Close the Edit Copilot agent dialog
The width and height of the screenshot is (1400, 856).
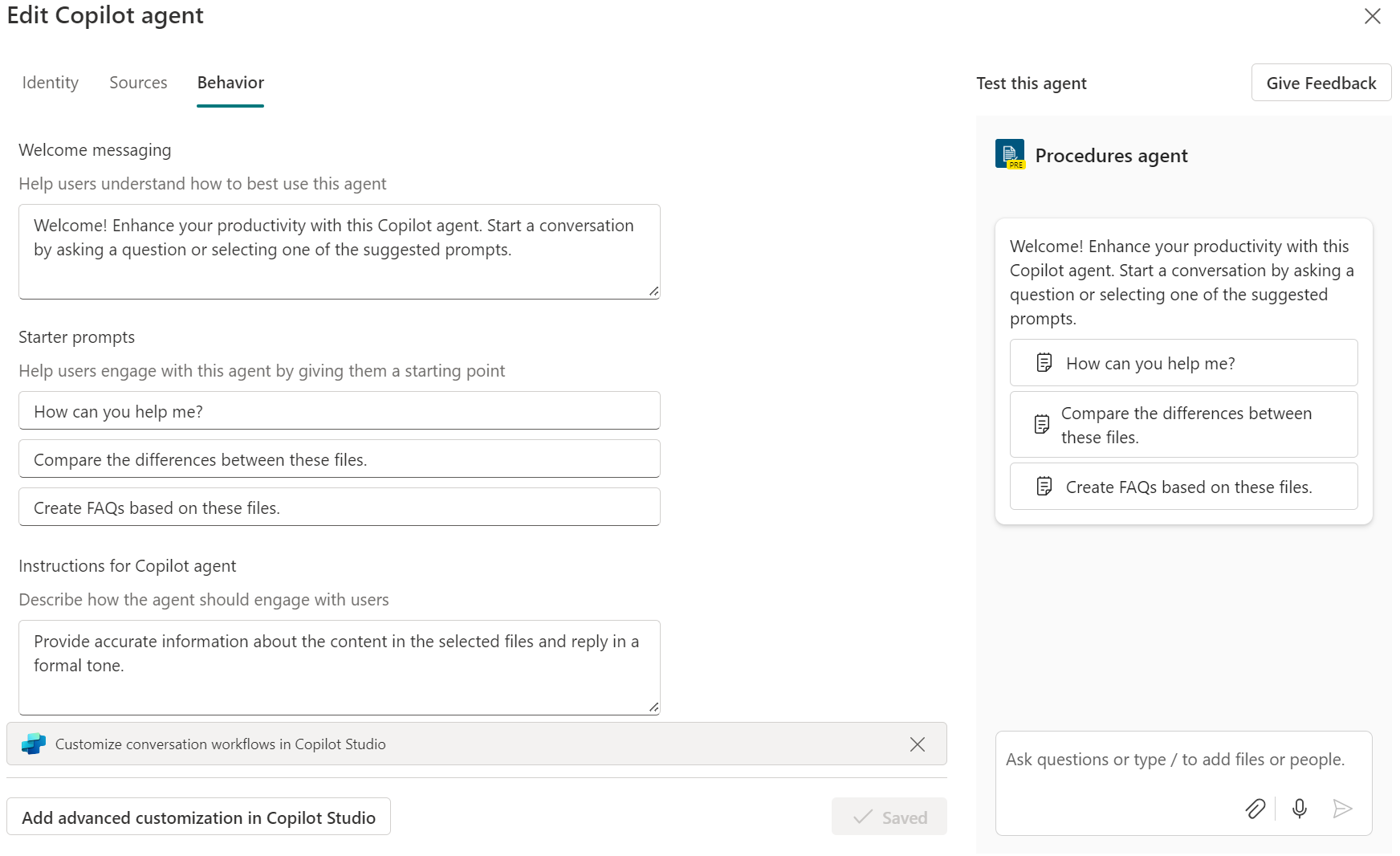[1372, 17]
